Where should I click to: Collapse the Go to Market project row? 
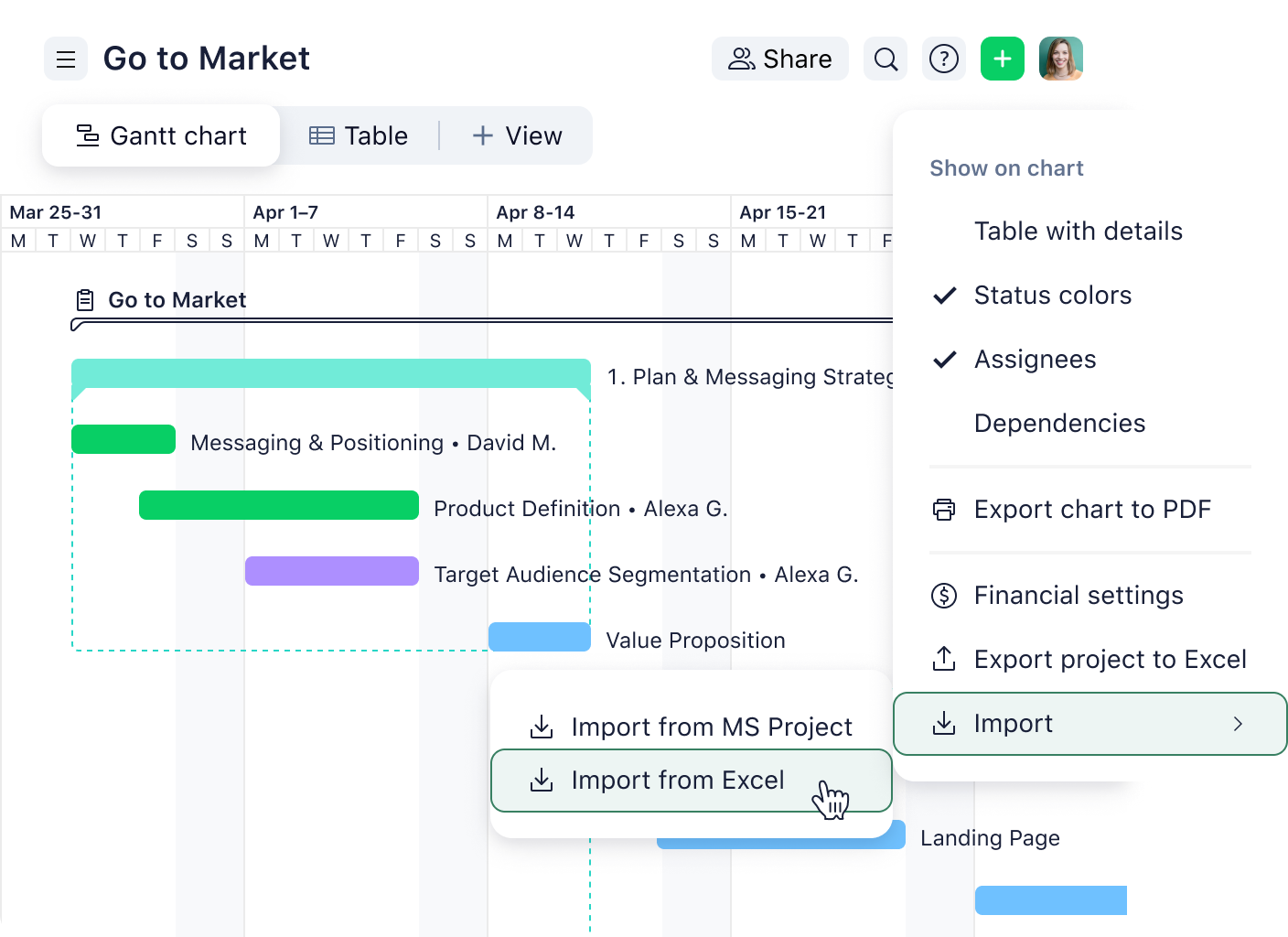[85, 299]
